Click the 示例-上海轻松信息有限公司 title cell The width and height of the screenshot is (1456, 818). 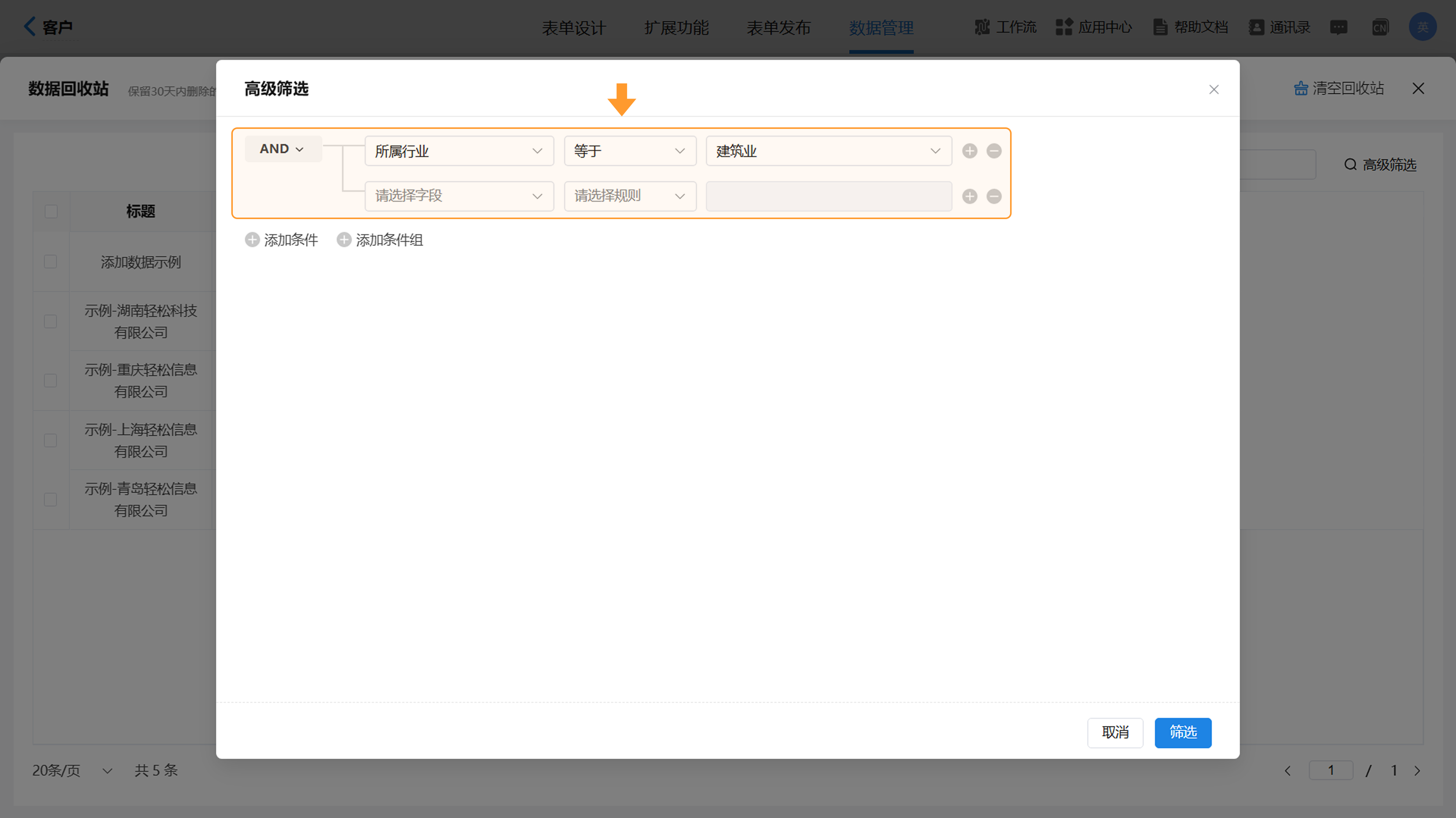coord(141,440)
